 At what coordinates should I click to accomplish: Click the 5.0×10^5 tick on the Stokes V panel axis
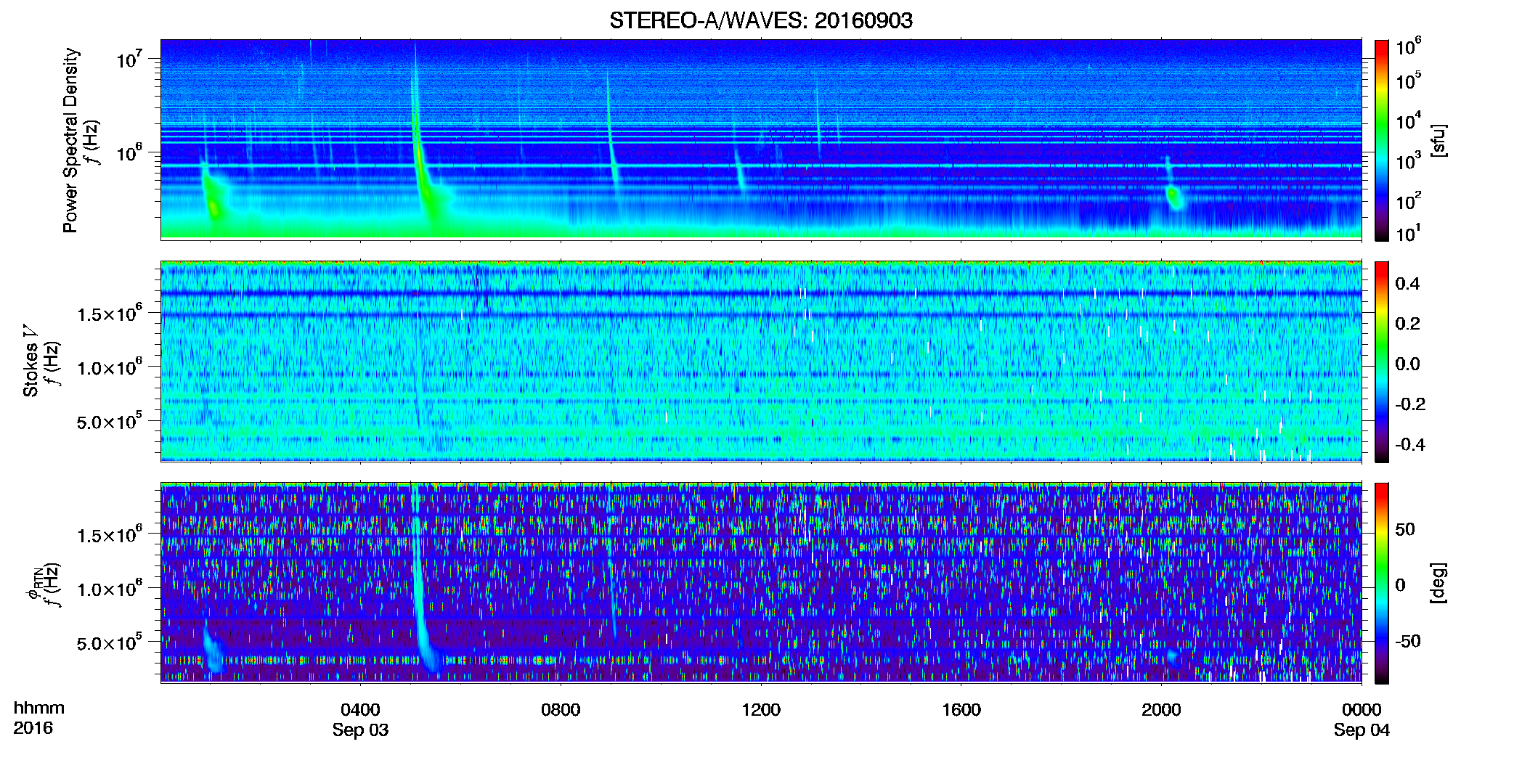110,421
